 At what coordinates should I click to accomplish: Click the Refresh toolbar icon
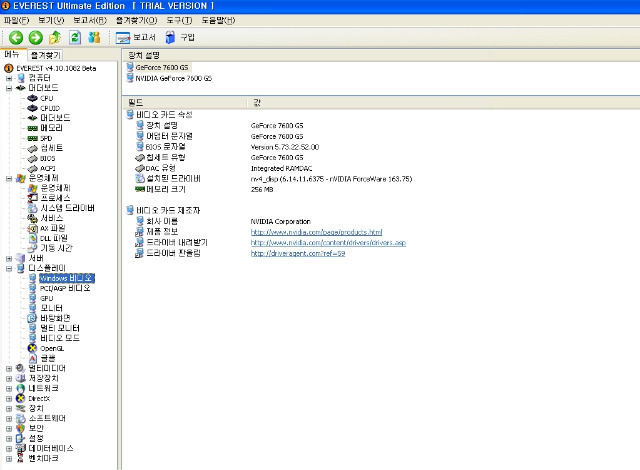[x=75, y=38]
